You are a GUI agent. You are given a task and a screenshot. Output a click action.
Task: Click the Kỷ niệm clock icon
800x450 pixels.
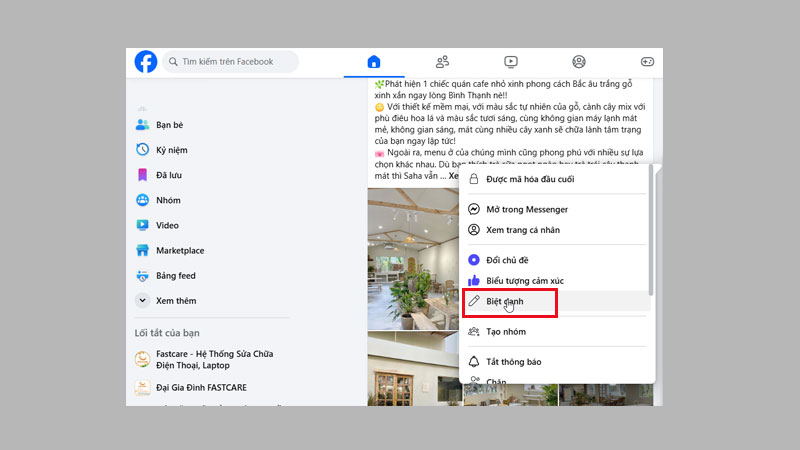tap(143, 150)
